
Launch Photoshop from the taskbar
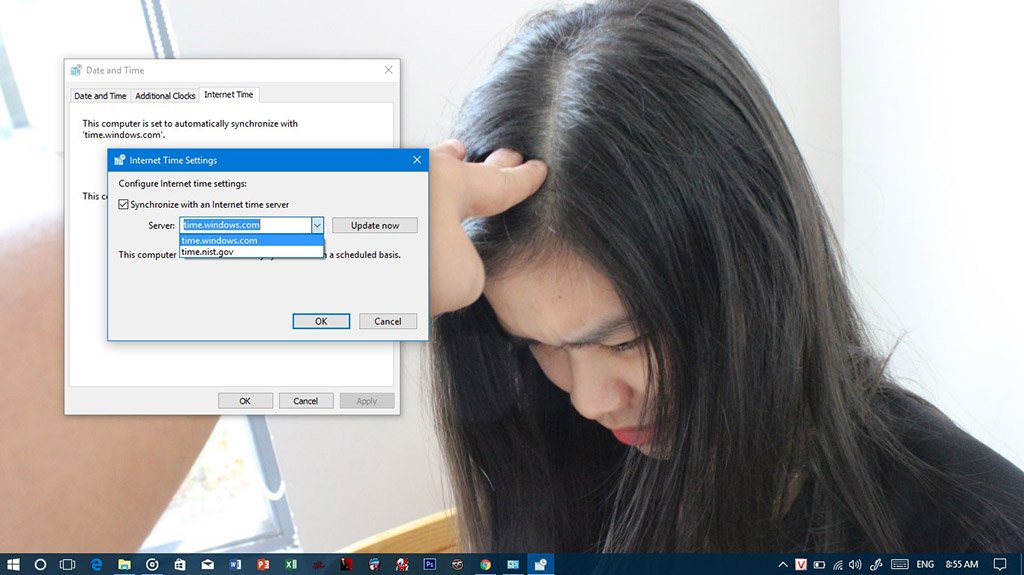tap(430, 565)
